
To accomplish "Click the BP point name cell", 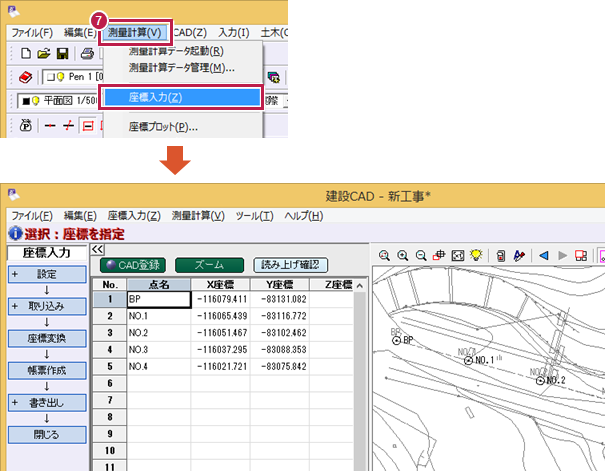I will [x=158, y=298].
